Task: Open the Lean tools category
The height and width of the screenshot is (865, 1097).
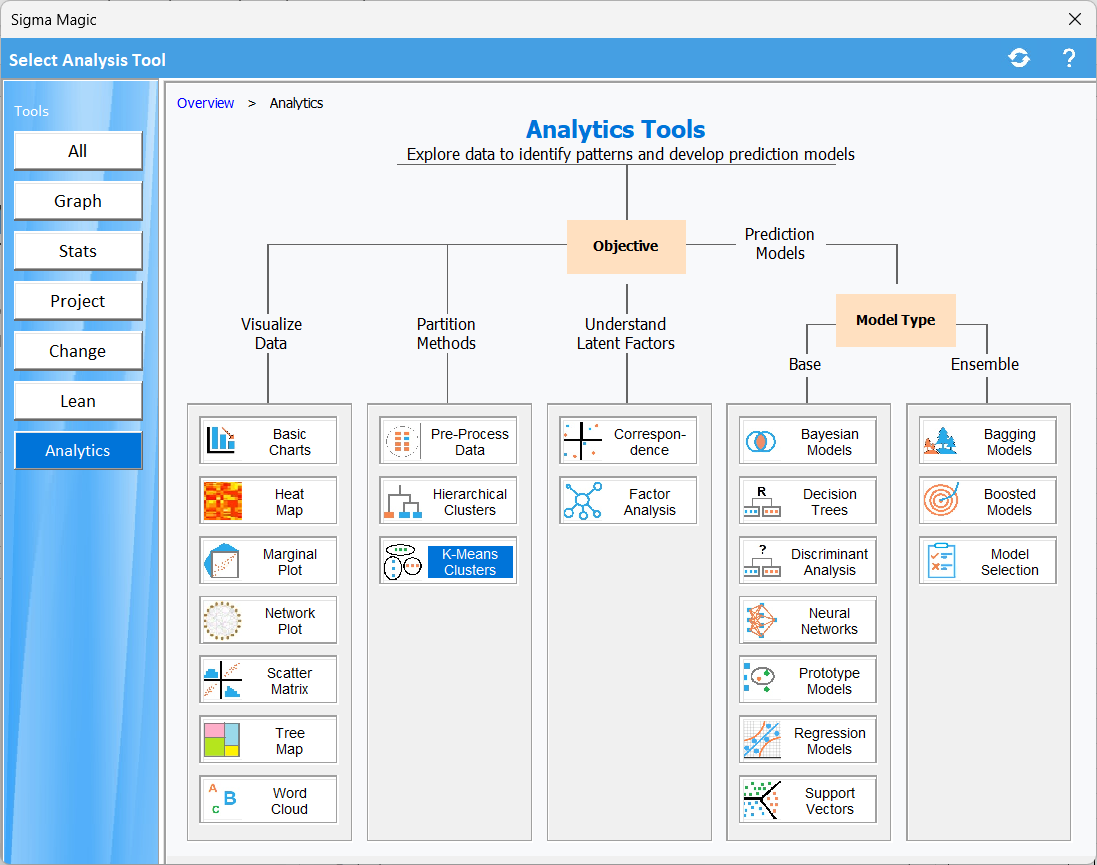Action: [78, 401]
